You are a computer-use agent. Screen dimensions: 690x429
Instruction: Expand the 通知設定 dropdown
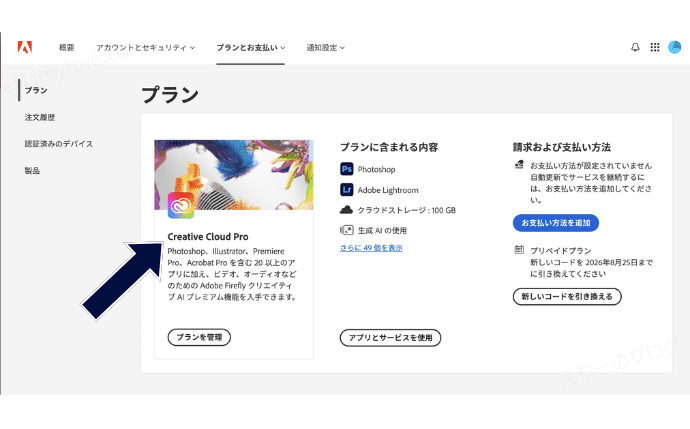point(325,48)
